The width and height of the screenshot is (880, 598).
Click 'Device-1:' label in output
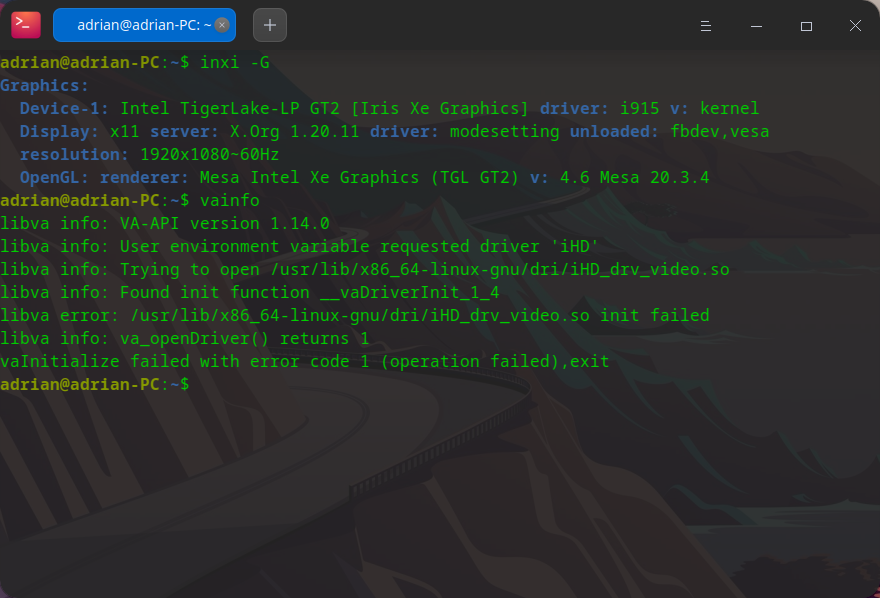coord(64,108)
